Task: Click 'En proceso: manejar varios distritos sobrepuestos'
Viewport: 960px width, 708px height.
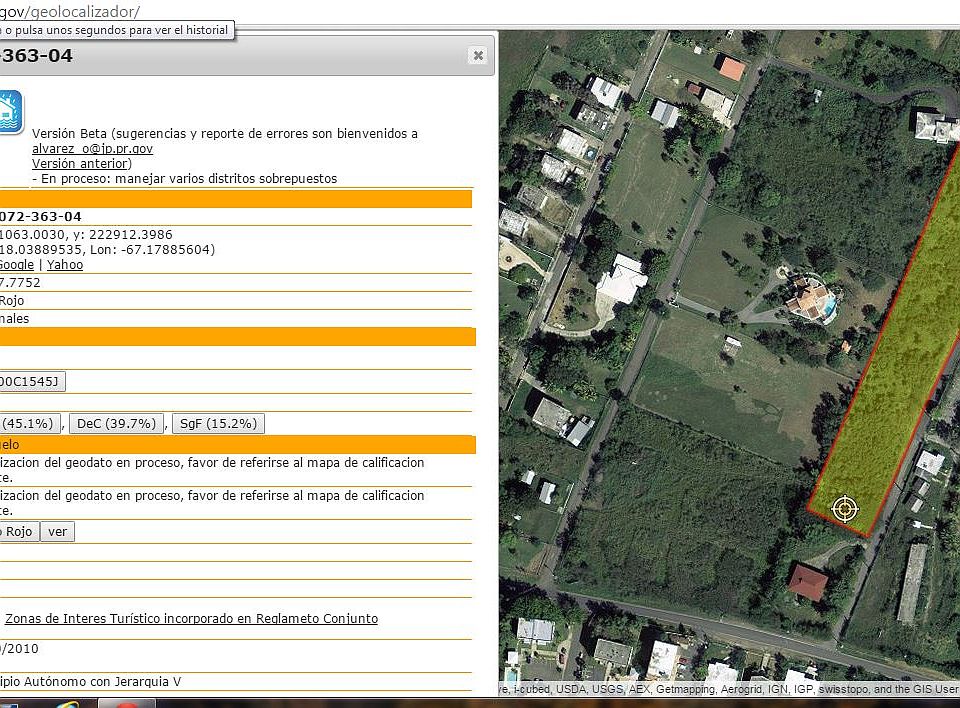Action: 184,179
